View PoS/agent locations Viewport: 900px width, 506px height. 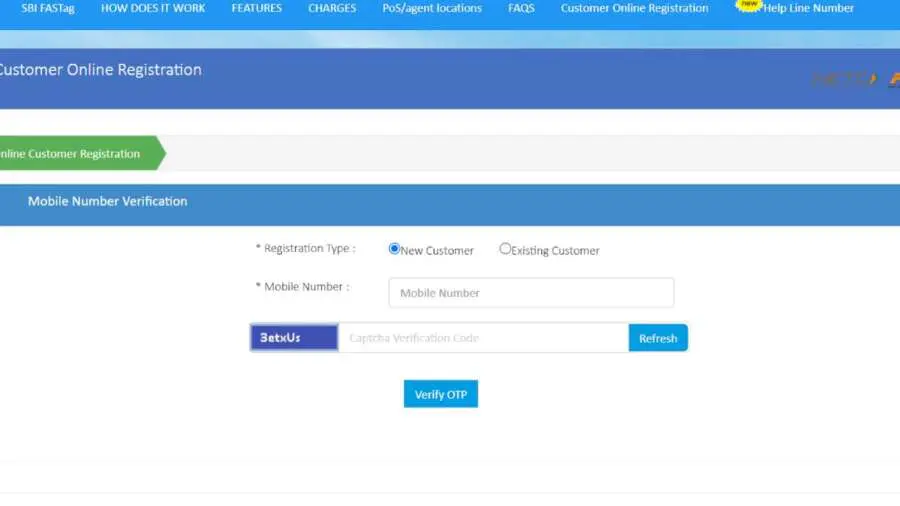point(432,9)
